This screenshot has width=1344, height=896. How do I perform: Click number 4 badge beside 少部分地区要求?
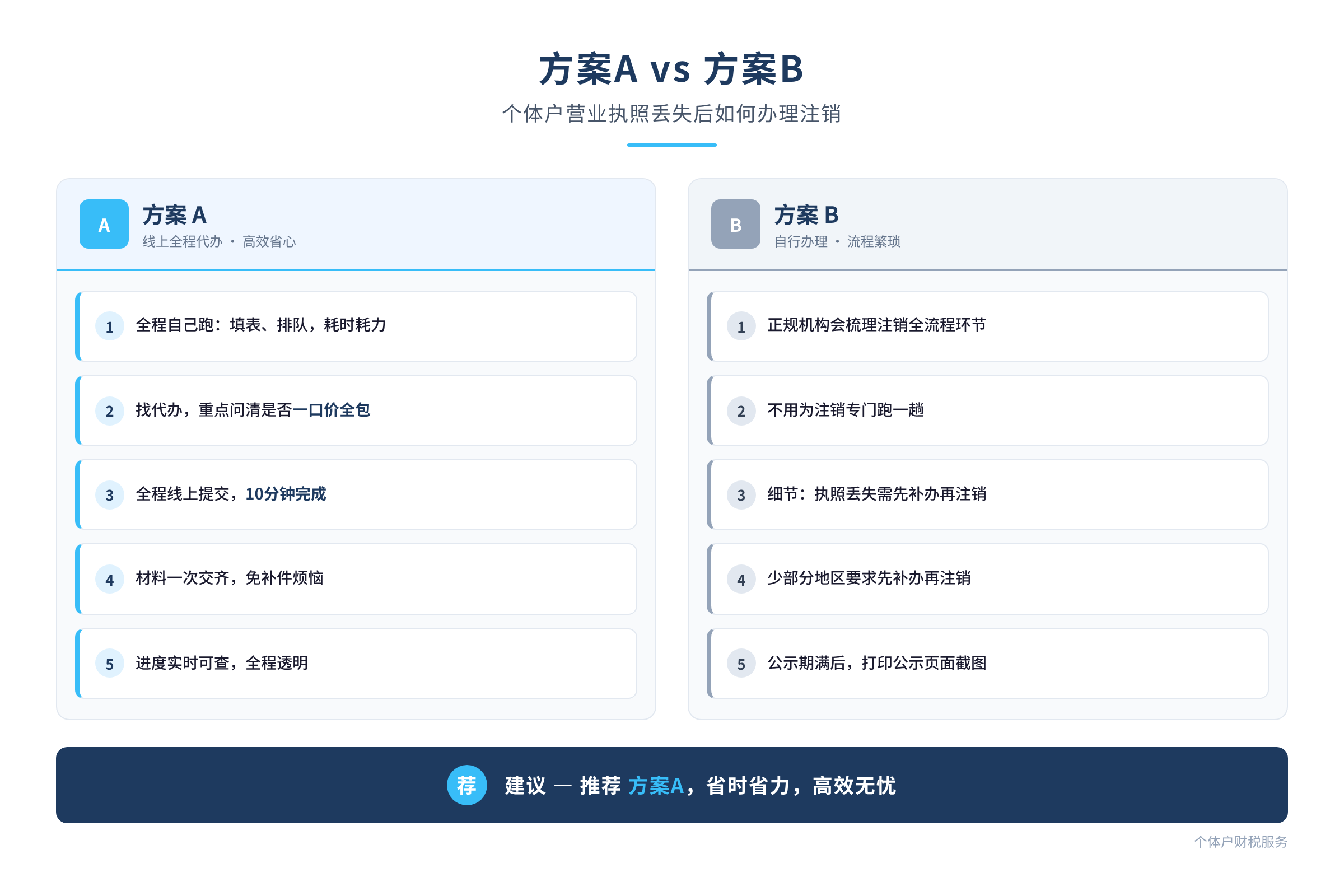(x=741, y=580)
